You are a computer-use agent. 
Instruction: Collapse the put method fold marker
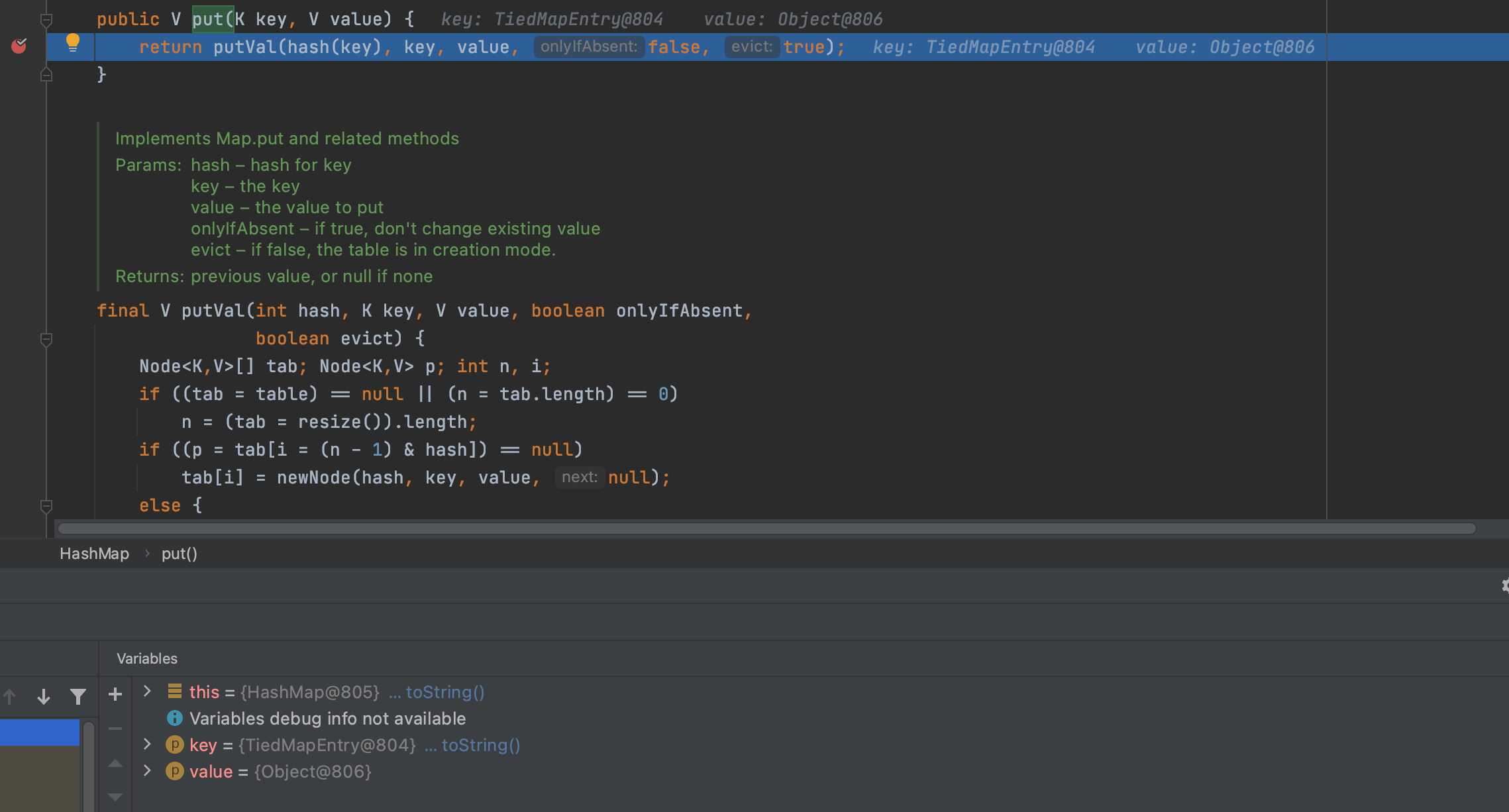46,20
